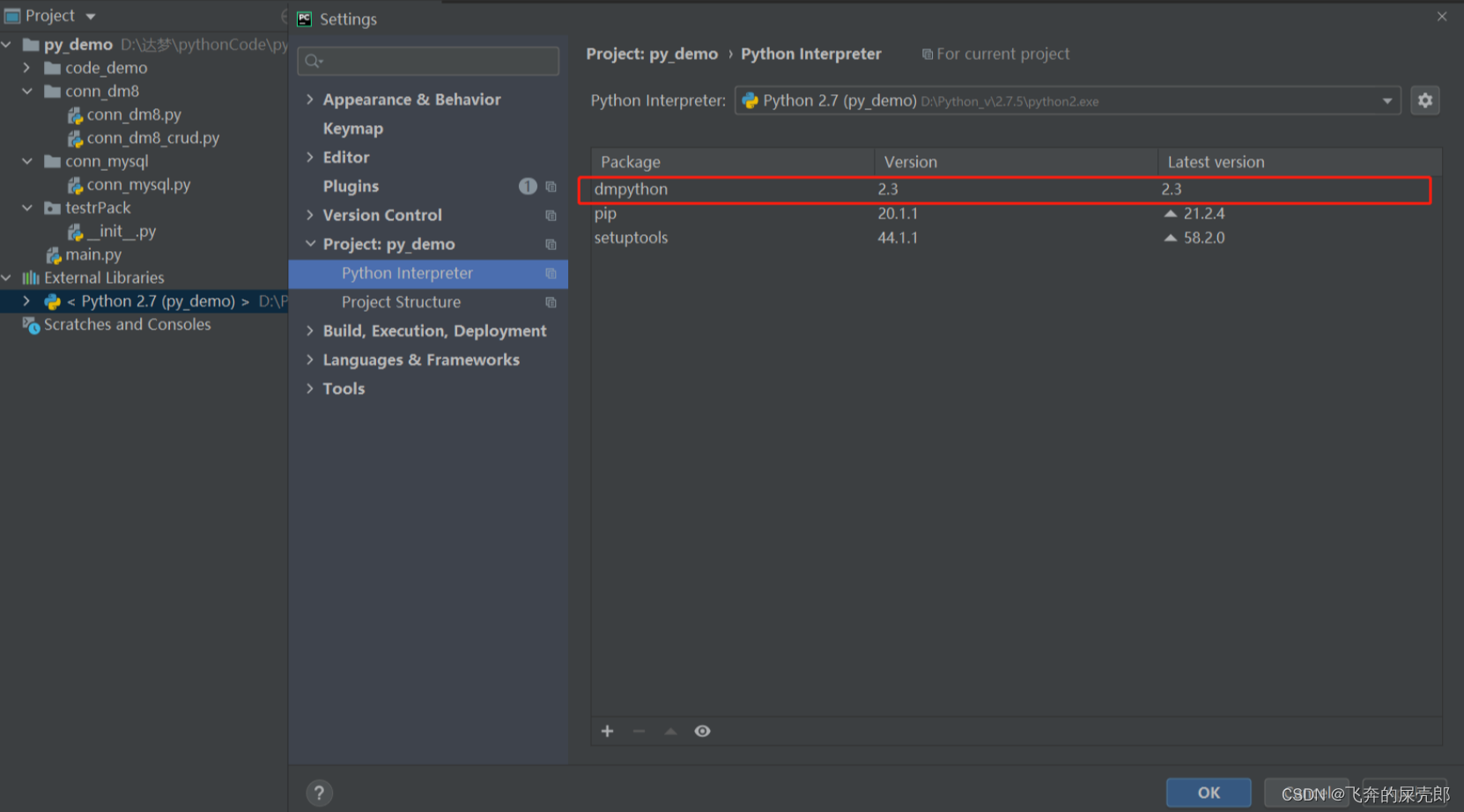Click setuptools latest version 58.2.0
Viewport: 1464px width, 812px height.
pos(1203,238)
